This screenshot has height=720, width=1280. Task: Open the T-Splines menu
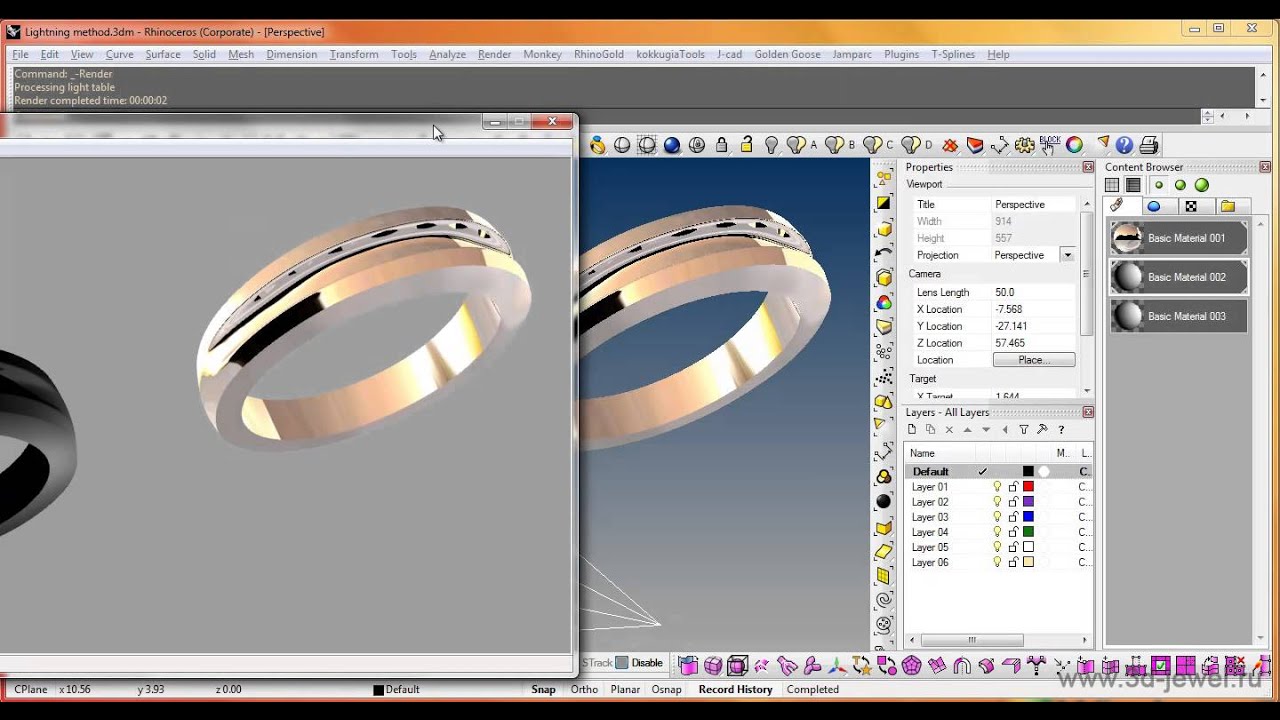pyautogui.click(x=953, y=54)
